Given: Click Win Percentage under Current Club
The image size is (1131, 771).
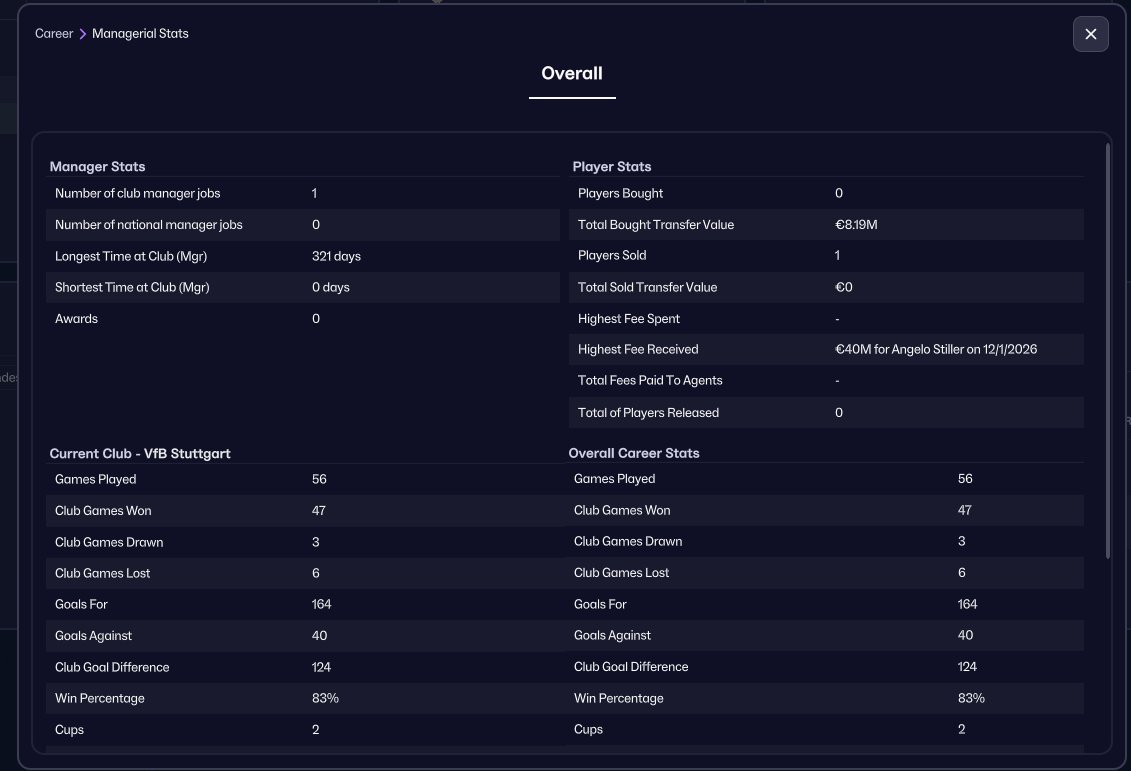Looking at the screenshot, I should click(x=100, y=698).
